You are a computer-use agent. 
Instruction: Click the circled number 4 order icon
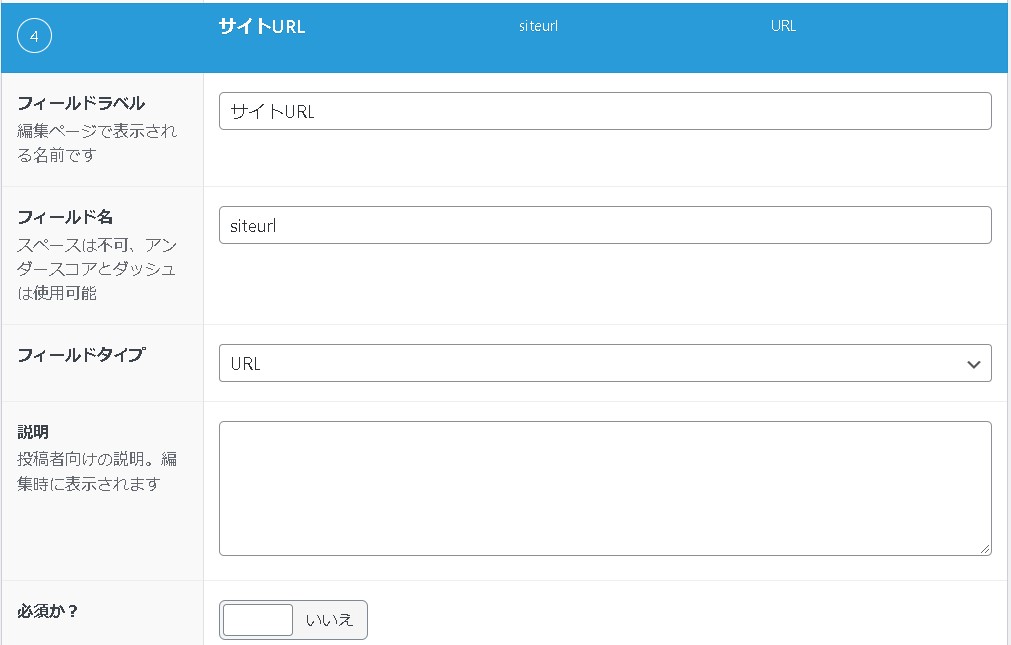tap(34, 37)
